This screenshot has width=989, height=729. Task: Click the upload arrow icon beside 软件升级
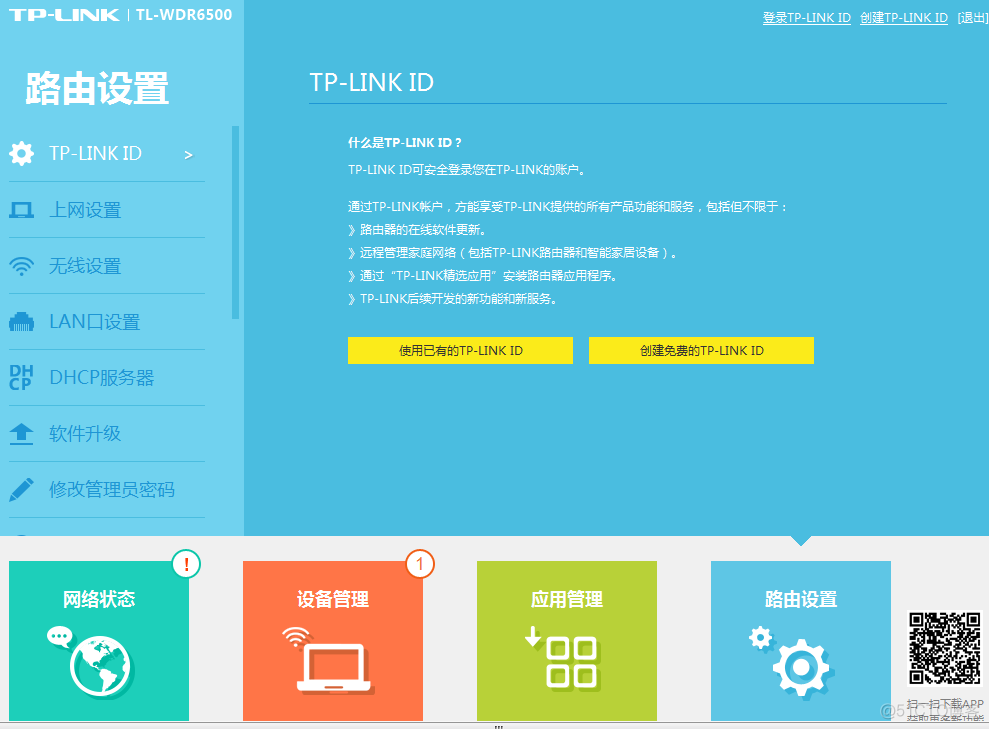coord(21,434)
